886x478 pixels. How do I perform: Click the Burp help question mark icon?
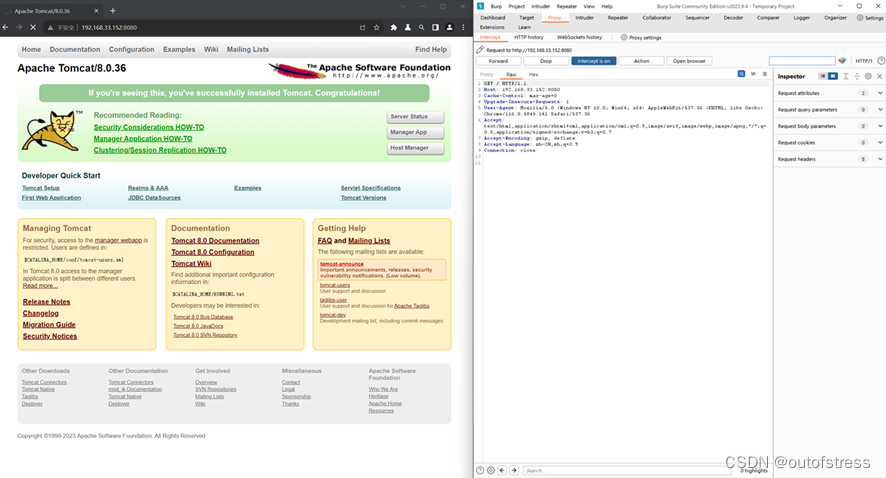pyautogui.click(x=881, y=60)
